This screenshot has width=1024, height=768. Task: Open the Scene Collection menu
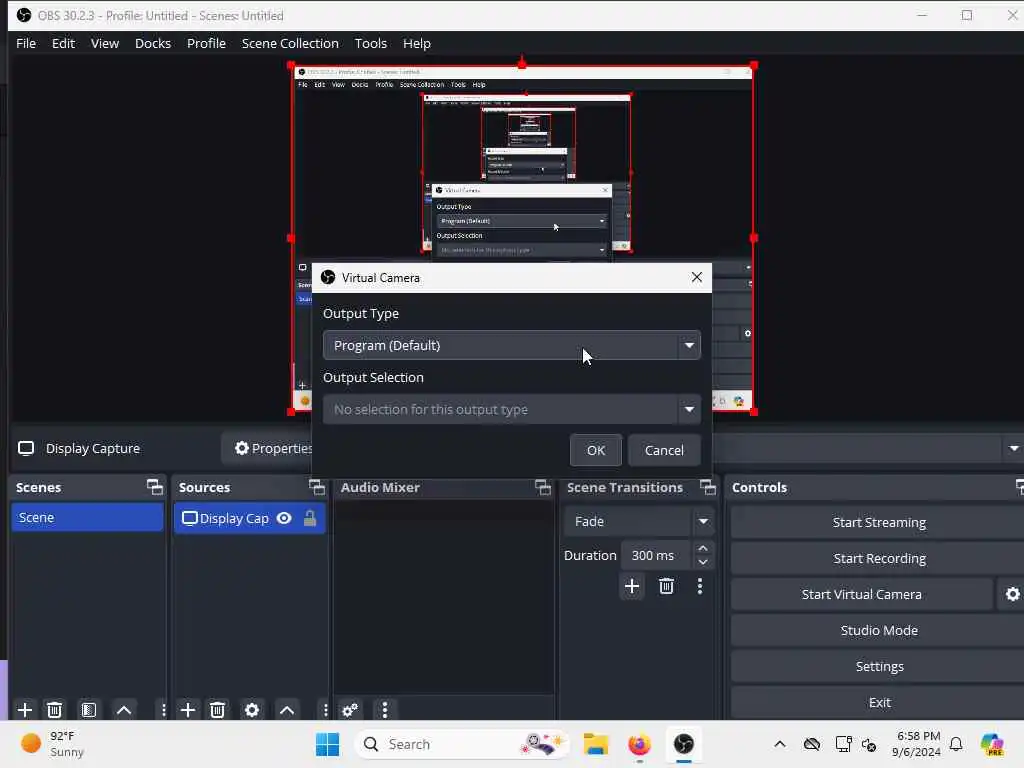290,43
